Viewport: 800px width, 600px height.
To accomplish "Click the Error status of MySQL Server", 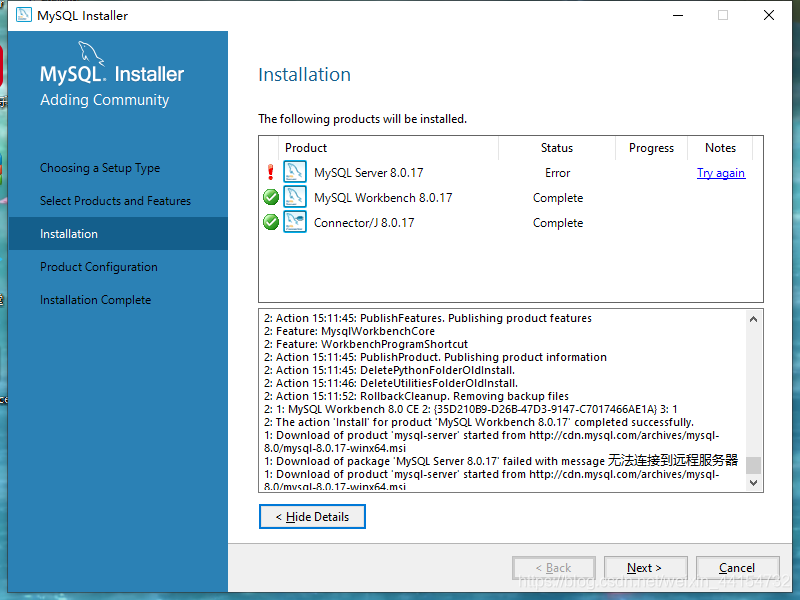I will tap(557, 173).
